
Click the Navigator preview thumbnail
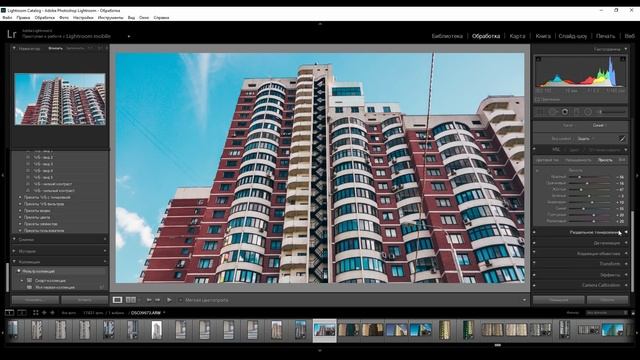(x=60, y=99)
